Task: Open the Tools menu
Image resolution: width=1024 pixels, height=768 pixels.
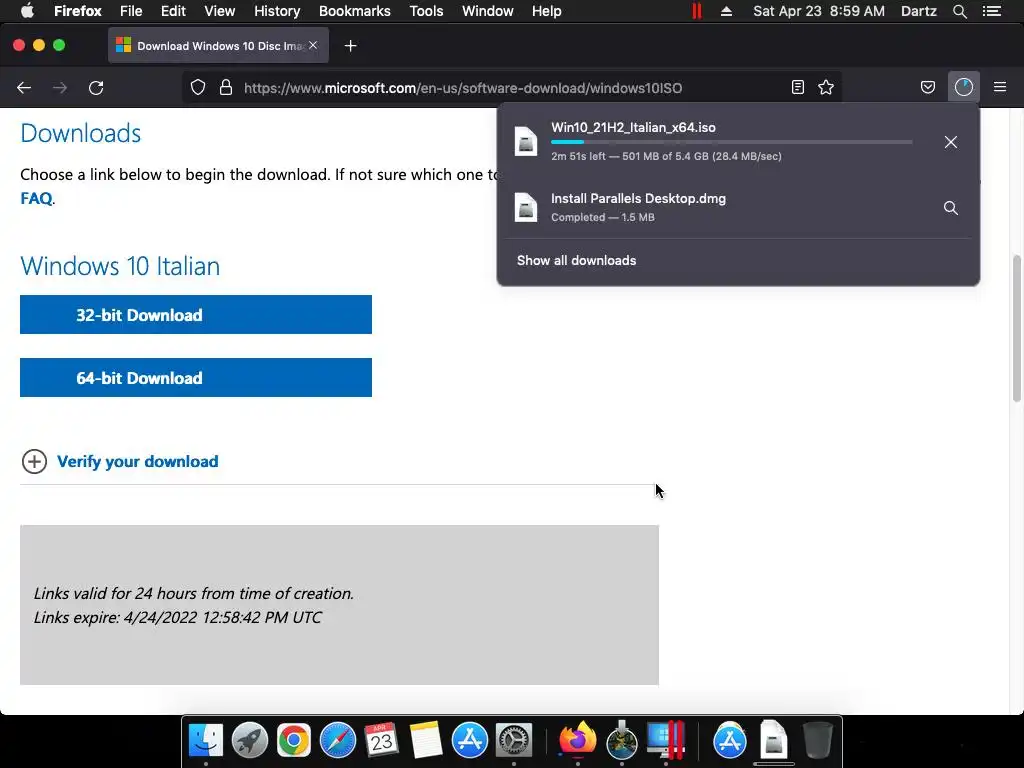Action: click(426, 11)
